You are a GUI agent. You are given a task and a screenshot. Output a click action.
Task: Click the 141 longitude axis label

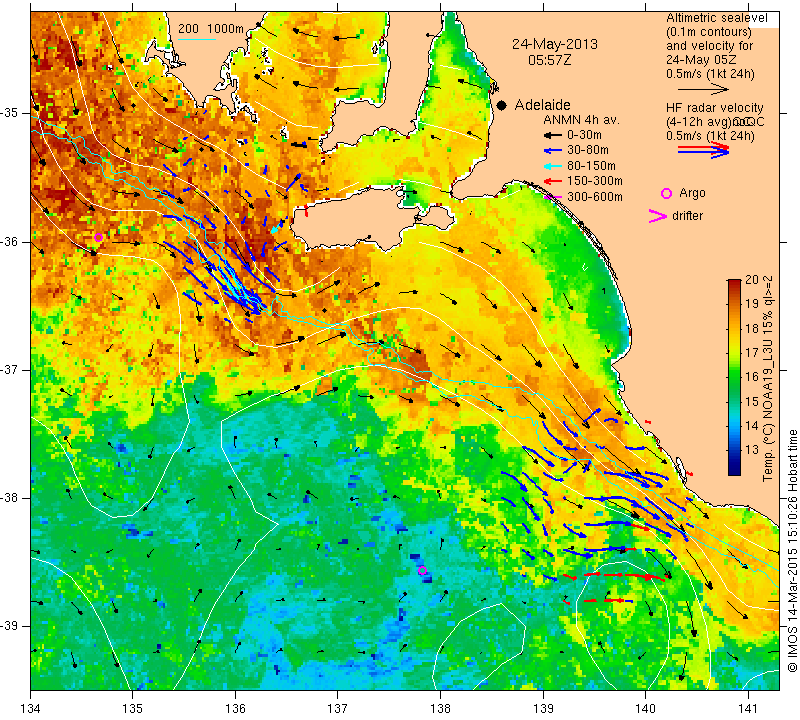[x=748, y=709]
